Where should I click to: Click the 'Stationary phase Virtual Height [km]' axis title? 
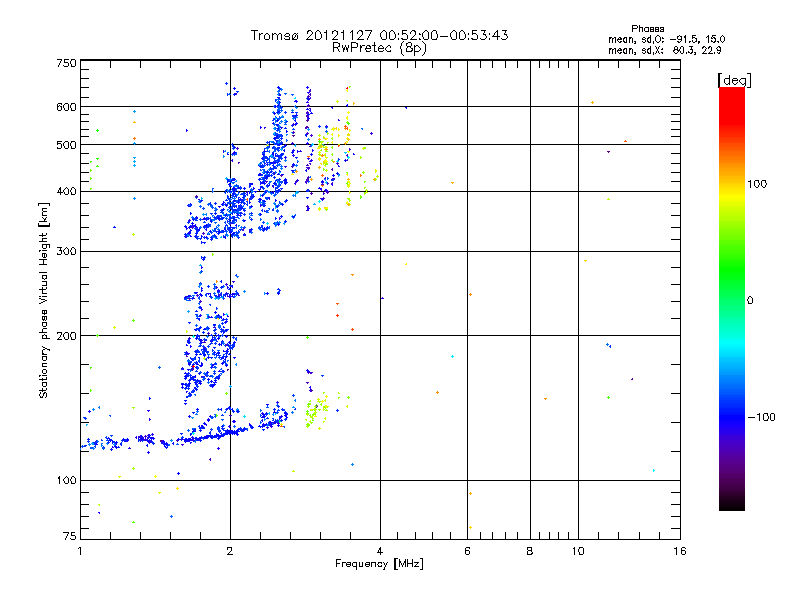coord(44,301)
